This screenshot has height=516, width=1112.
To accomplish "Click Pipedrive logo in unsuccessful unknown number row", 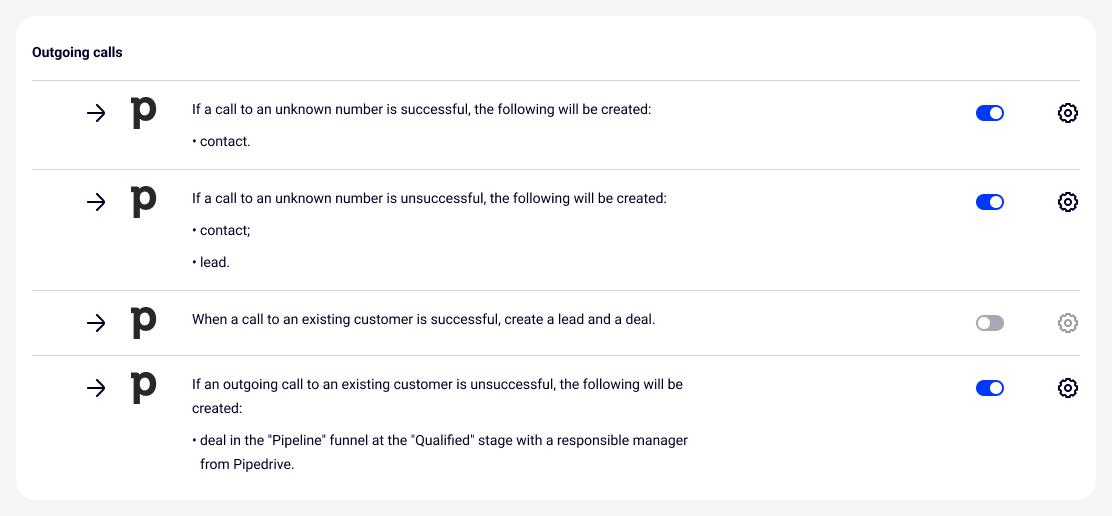I will 144,202.
